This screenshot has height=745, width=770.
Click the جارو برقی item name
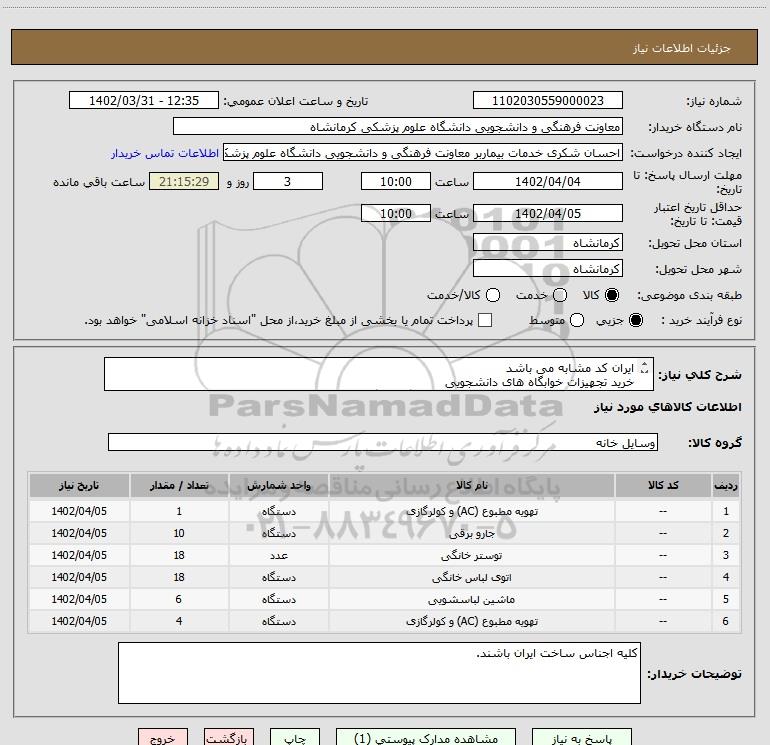[472, 533]
